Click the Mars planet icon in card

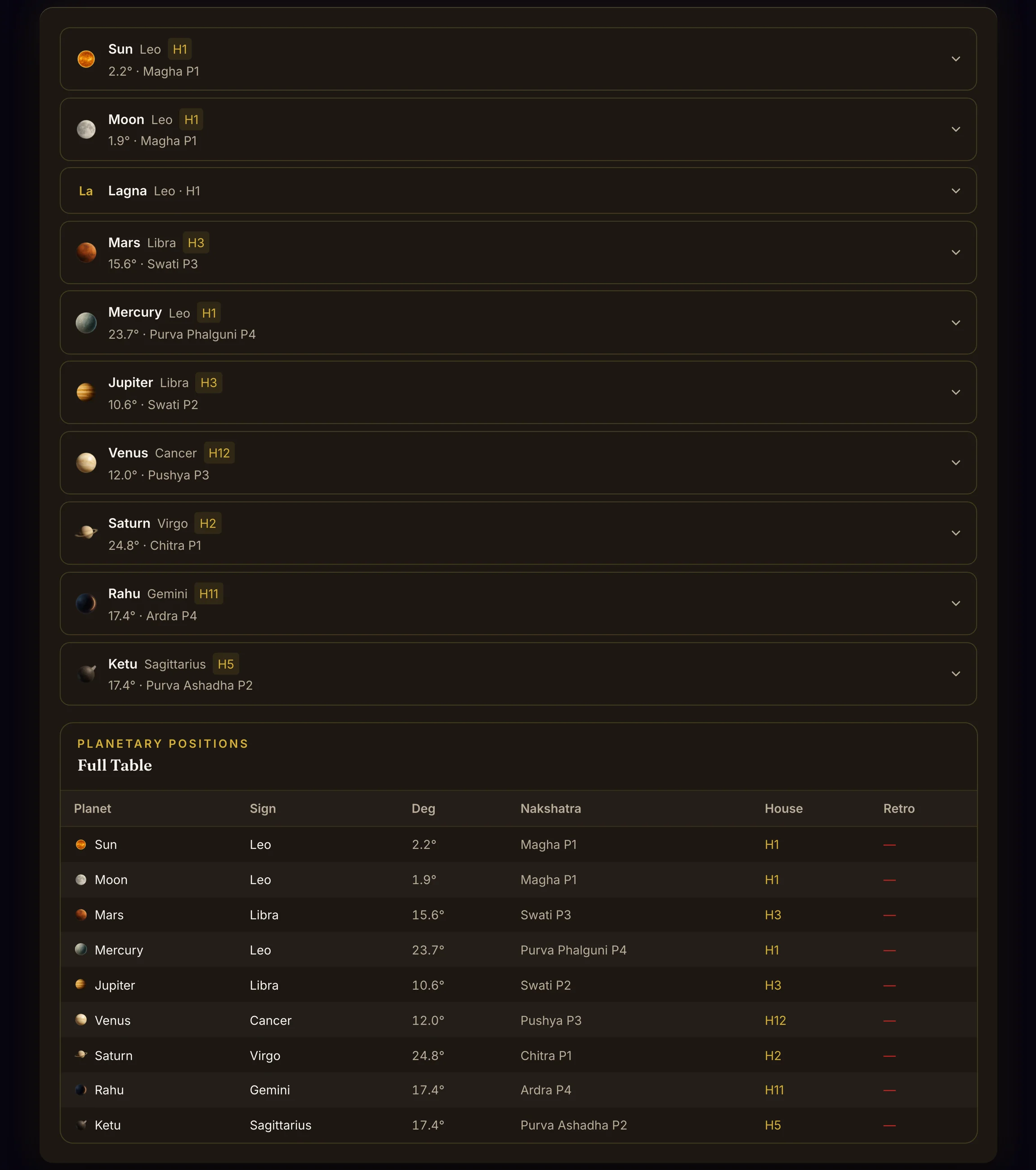[86, 252]
